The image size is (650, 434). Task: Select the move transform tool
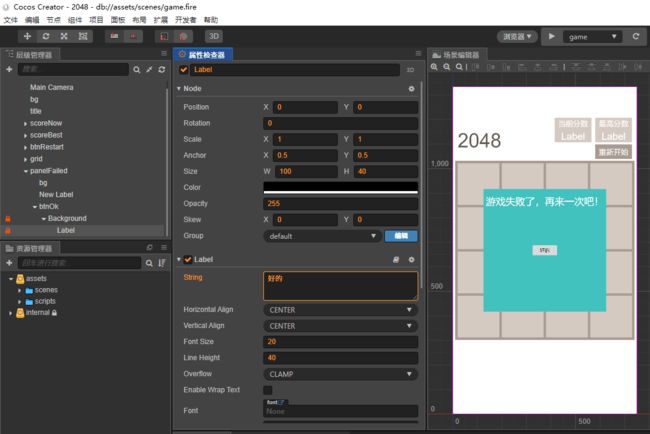coord(27,36)
